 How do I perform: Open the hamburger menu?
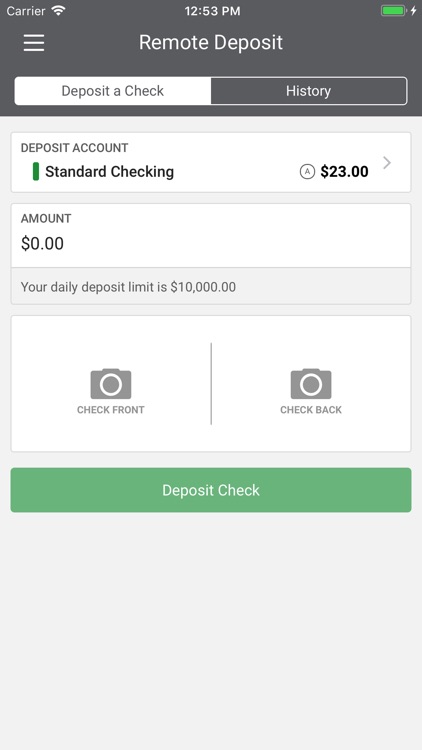point(34,43)
